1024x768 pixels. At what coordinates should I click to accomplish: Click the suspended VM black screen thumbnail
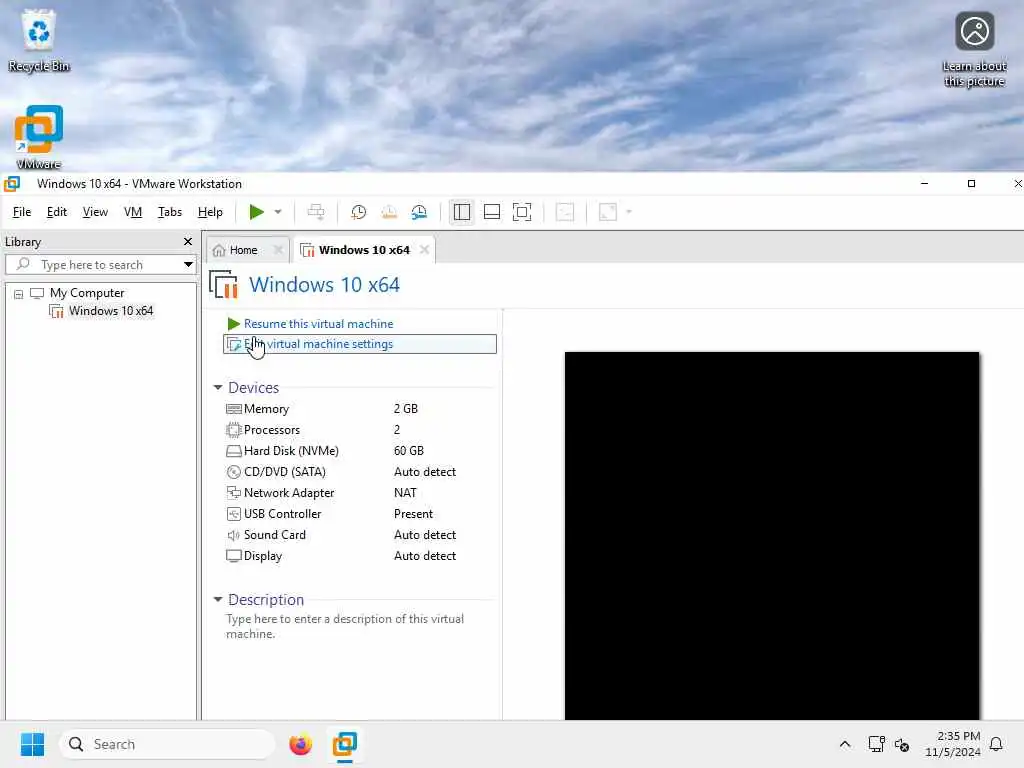[772, 536]
